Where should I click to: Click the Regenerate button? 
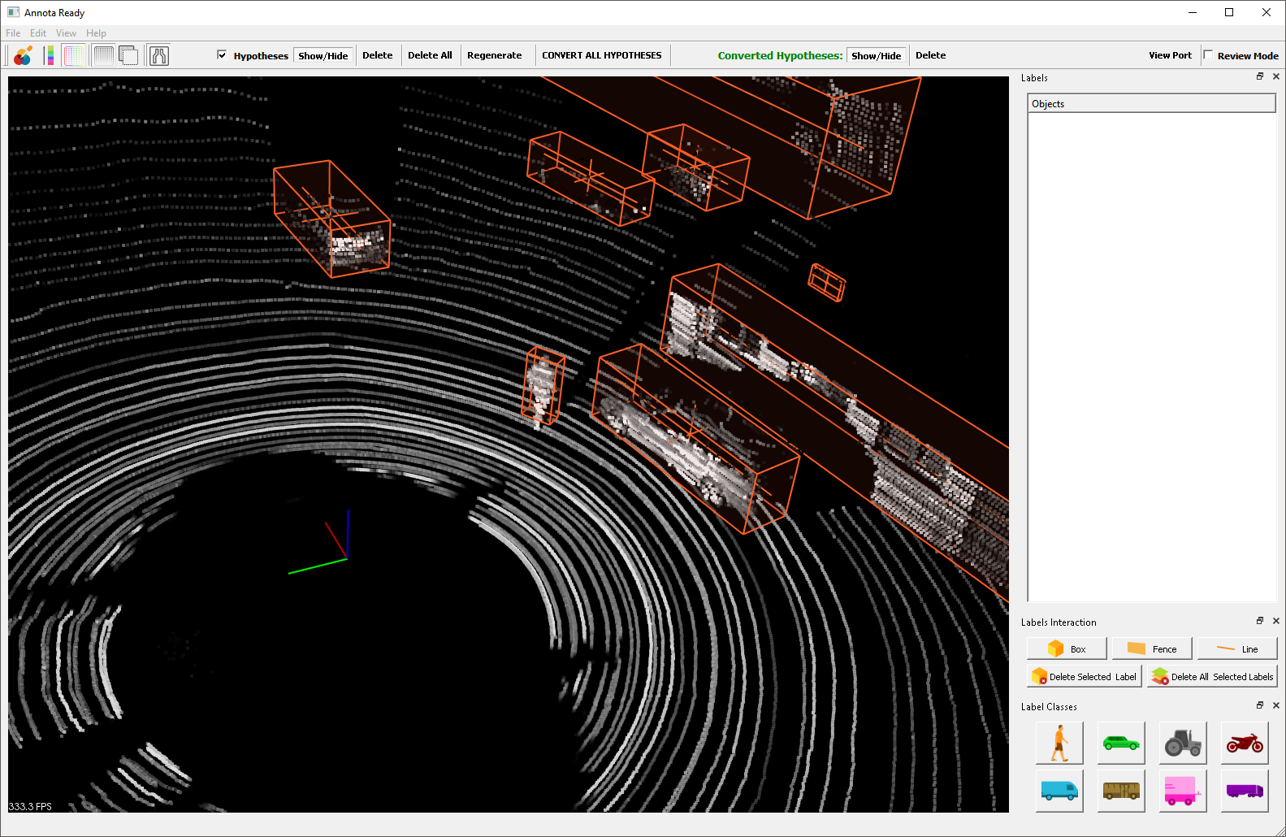[x=494, y=56]
